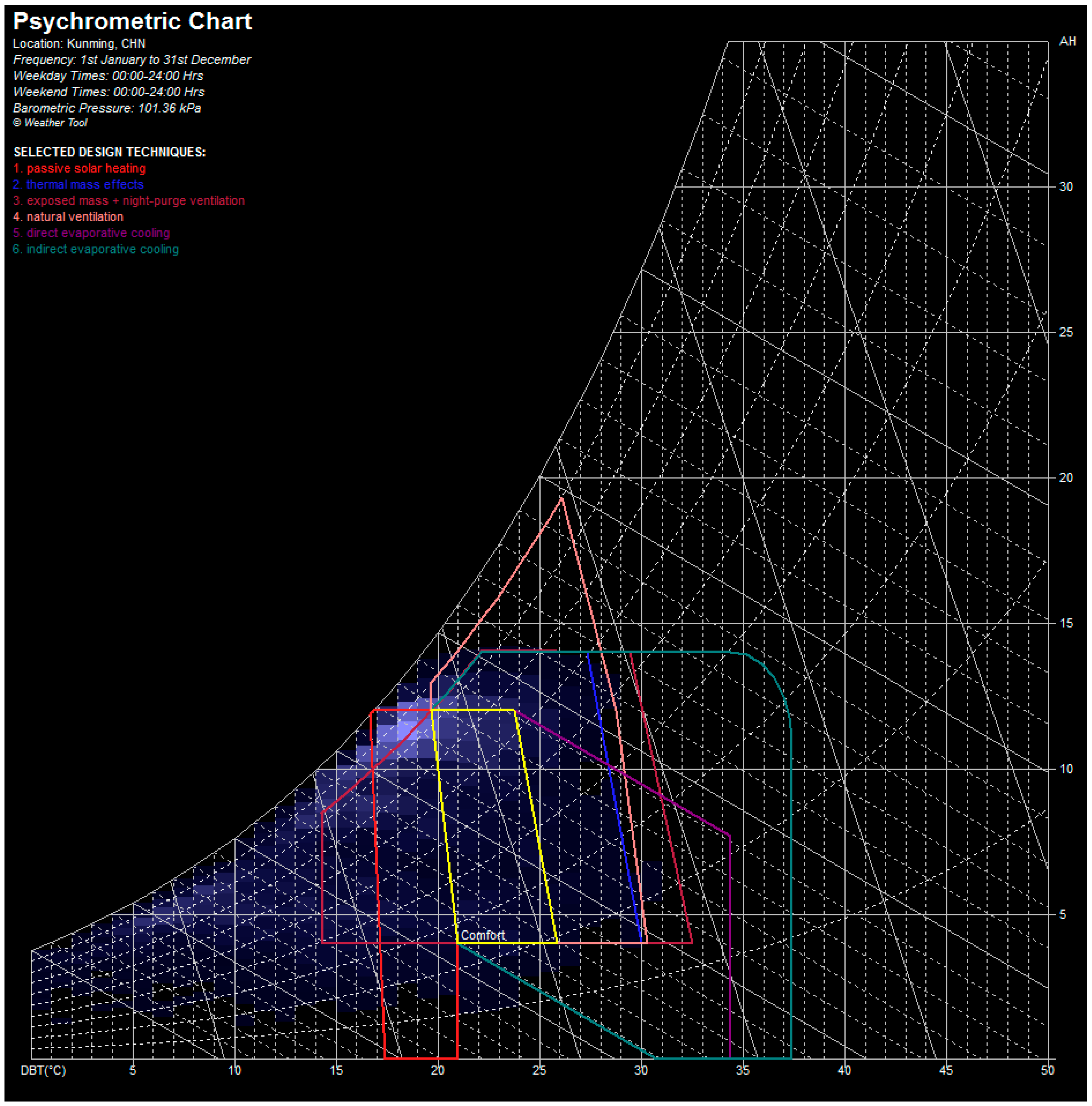Click the 20 tick on DBT axis

pos(437,1070)
